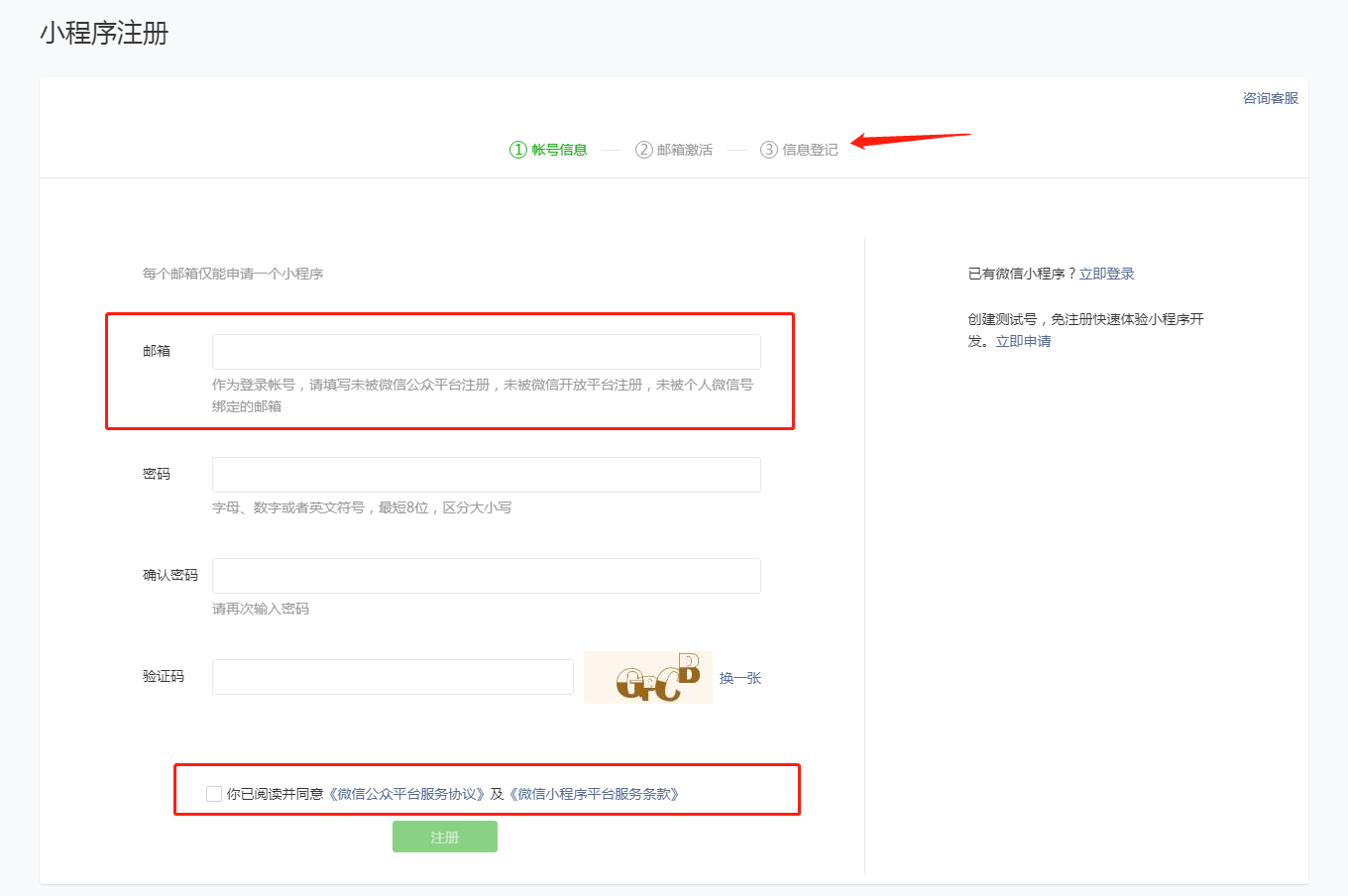Screen dimensions: 1348x896
Task: Click 立即申请 test account link
Action: (1024, 341)
